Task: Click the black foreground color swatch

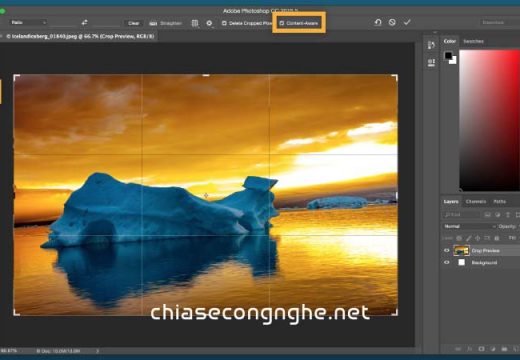Action: pos(448,55)
